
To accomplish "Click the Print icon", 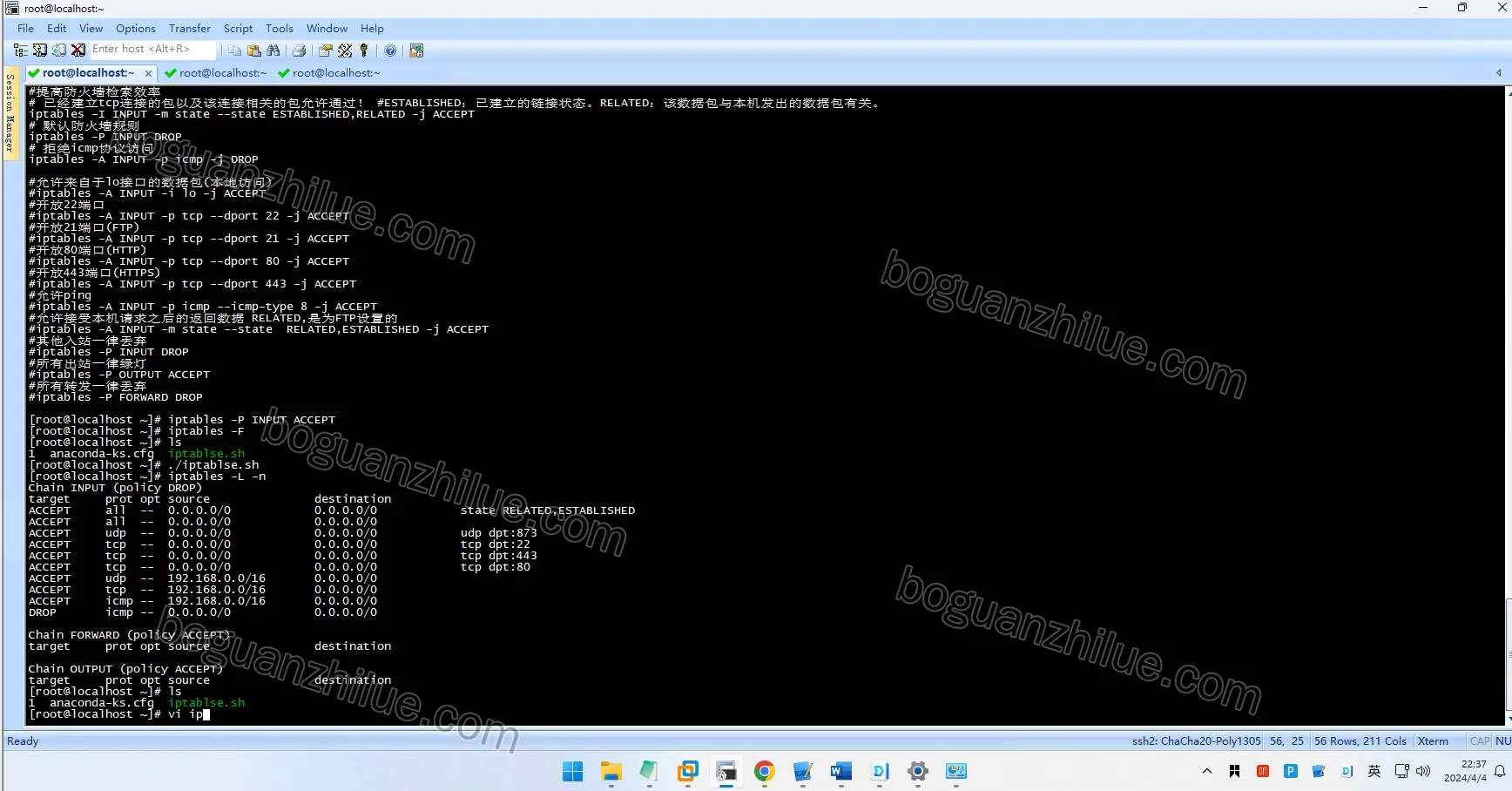I will 299,51.
